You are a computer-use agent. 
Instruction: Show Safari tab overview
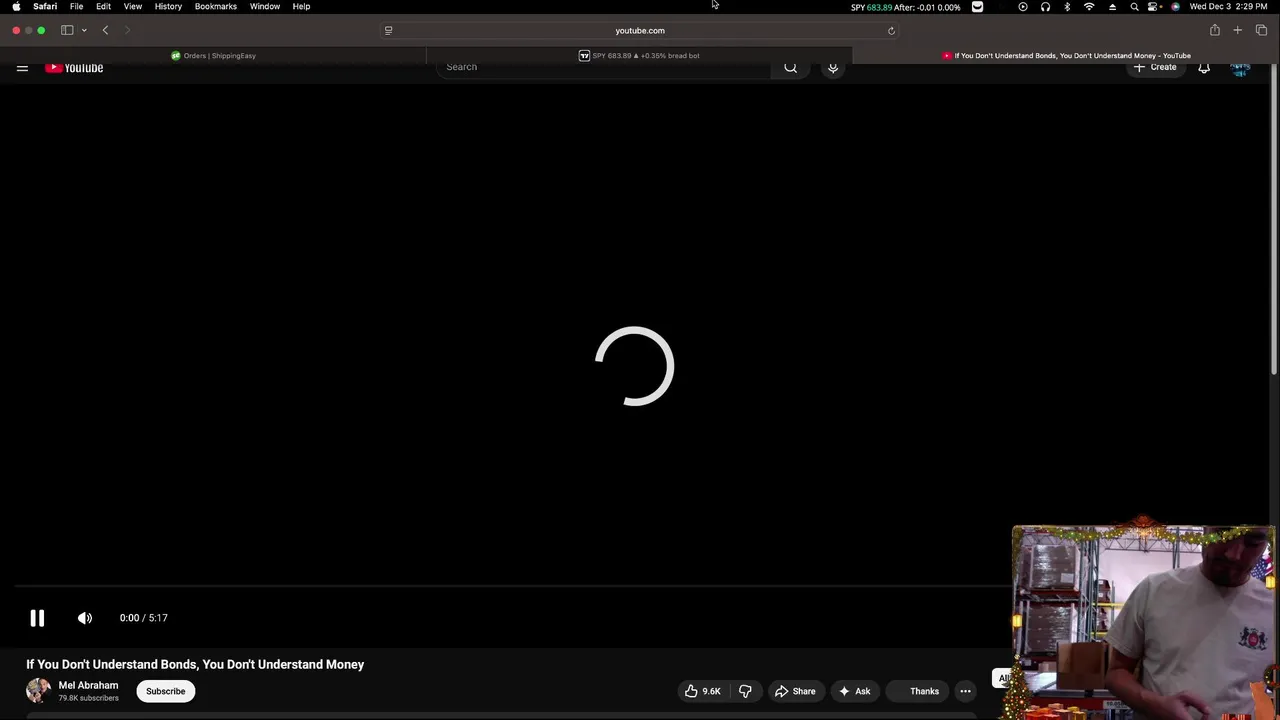click(x=1261, y=30)
